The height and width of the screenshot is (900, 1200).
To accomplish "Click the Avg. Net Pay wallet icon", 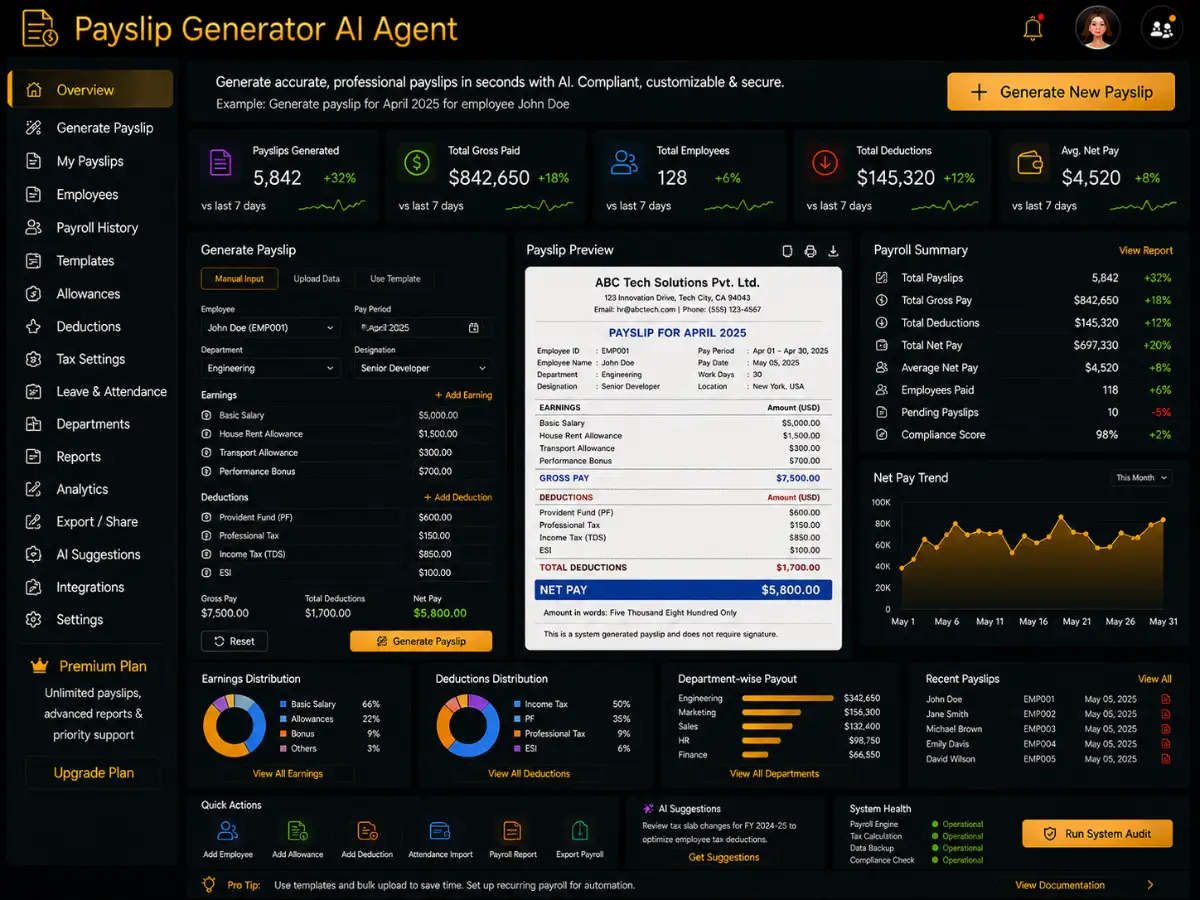I will pos(1030,163).
